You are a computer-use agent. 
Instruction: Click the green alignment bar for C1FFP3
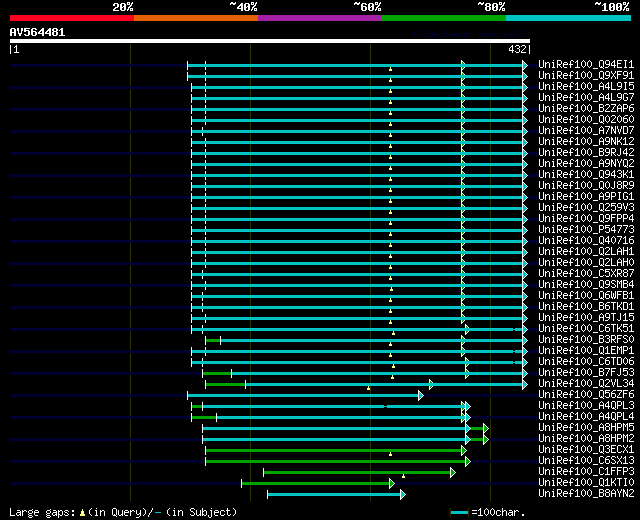point(357,472)
